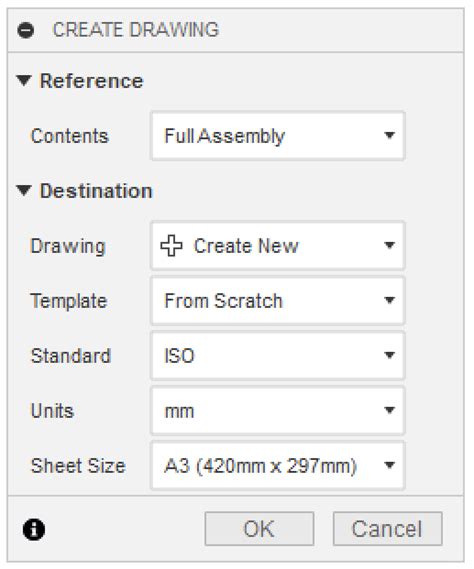Click the arrow of the Sheet Size combo
This screenshot has height=569, width=474.
[x=389, y=465]
